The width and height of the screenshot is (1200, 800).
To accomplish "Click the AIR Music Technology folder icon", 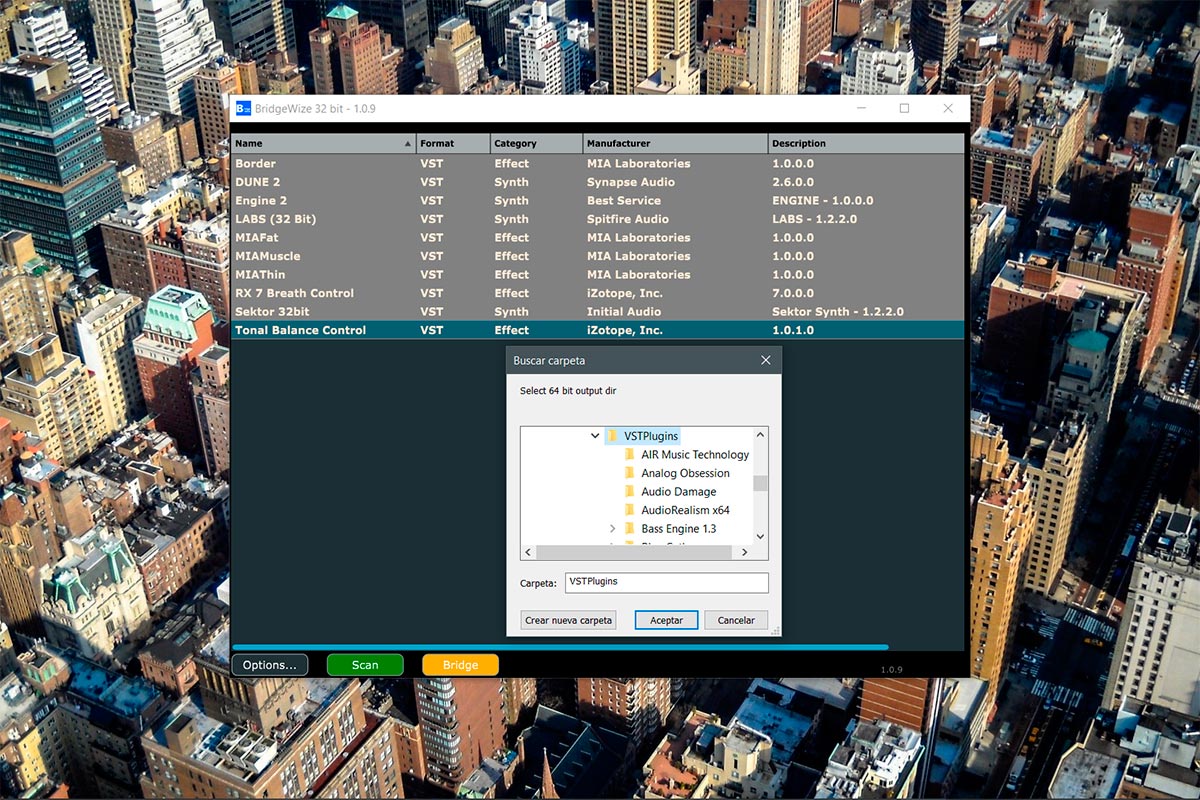I will coord(630,455).
